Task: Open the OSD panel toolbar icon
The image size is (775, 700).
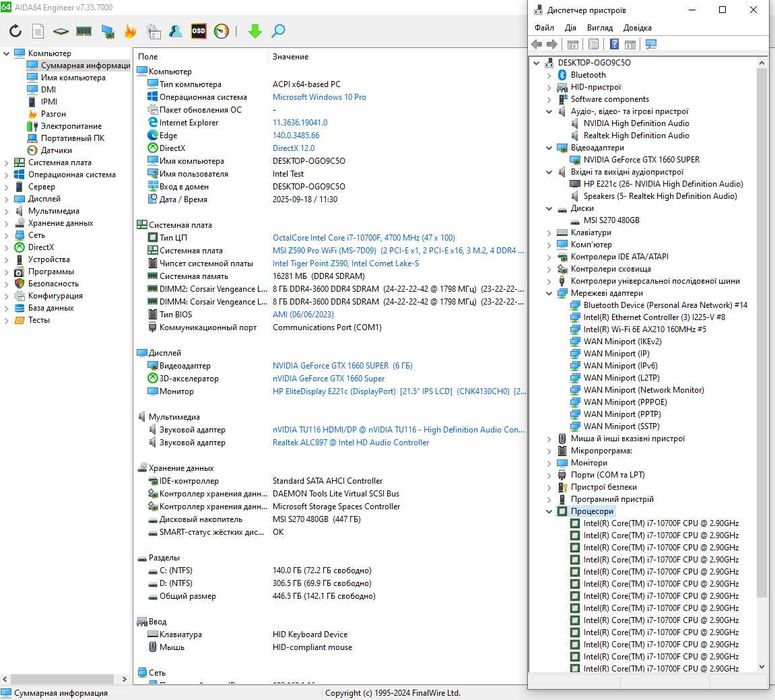Action: click(x=199, y=31)
